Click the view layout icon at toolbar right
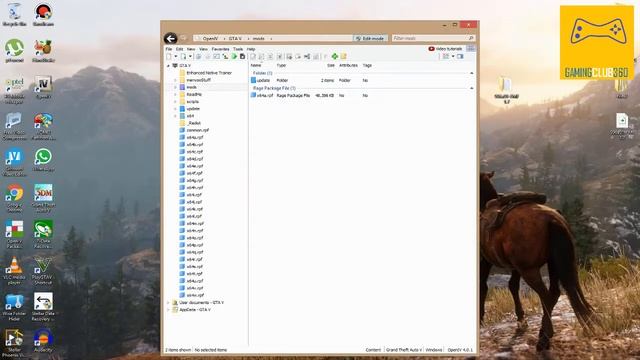The height and width of the screenshot is (360, 640). pos(446,56)
